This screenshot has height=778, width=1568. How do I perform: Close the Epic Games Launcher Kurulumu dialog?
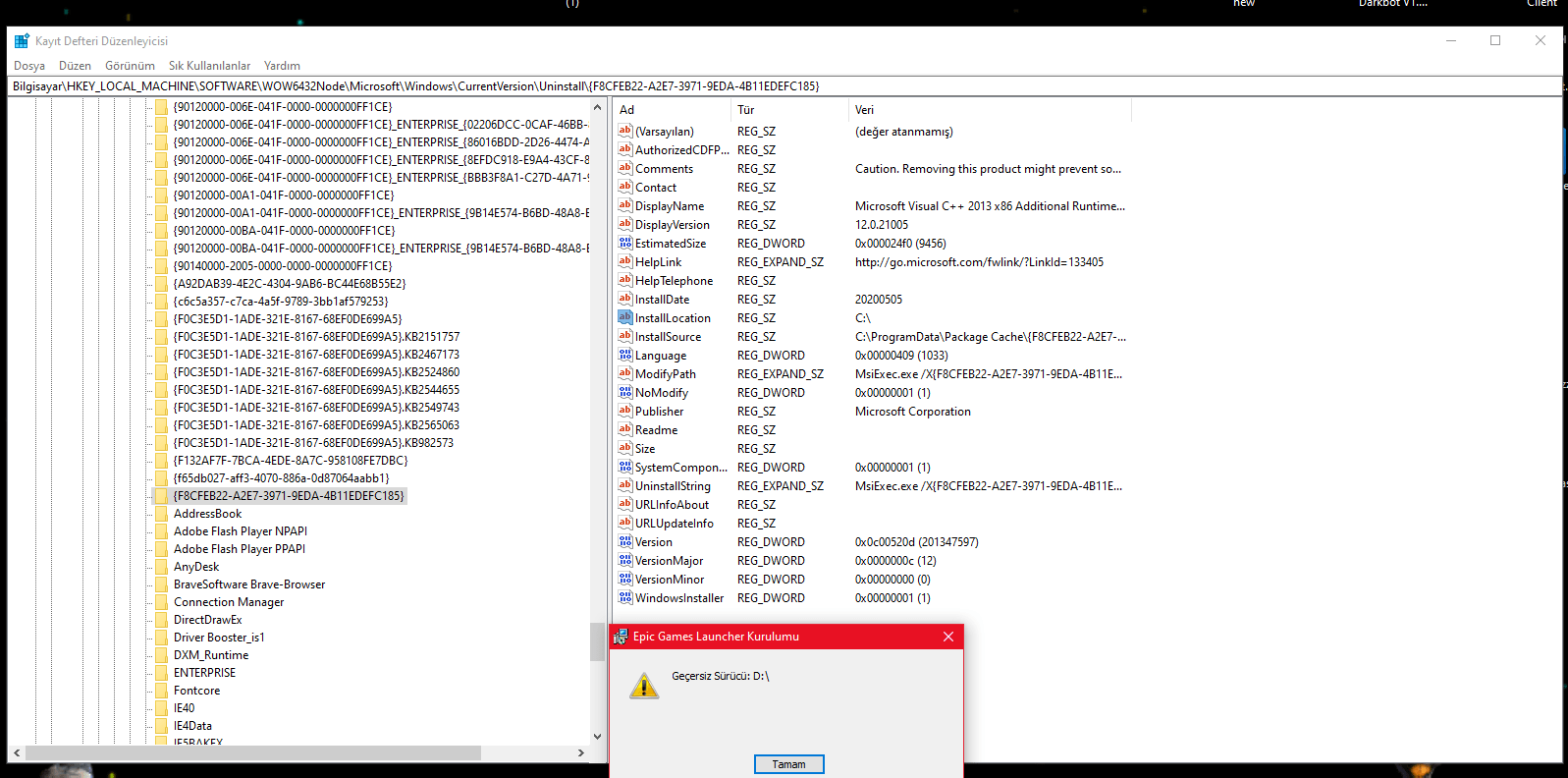947,637
